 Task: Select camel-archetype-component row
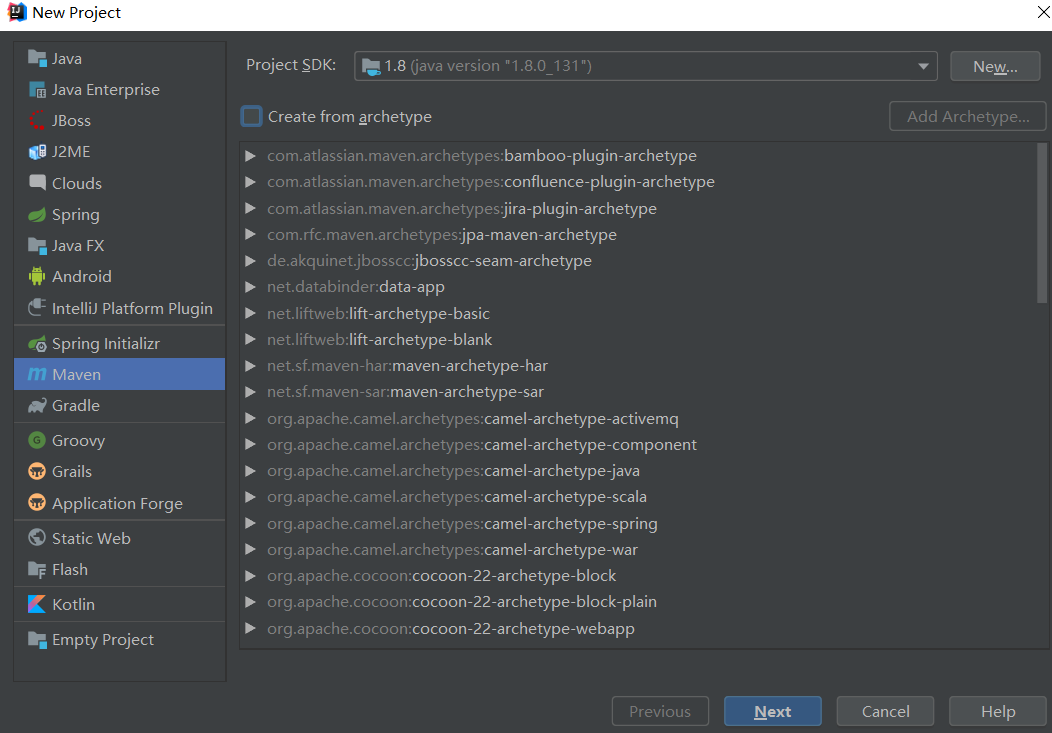[x=638, y=445]
